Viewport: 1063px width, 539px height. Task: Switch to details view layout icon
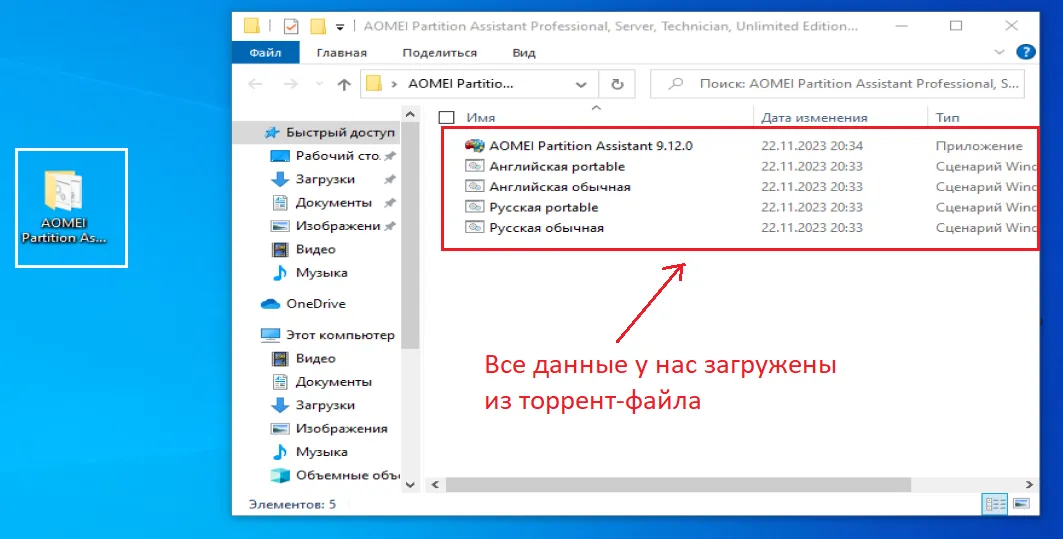[x=995, y=504]
